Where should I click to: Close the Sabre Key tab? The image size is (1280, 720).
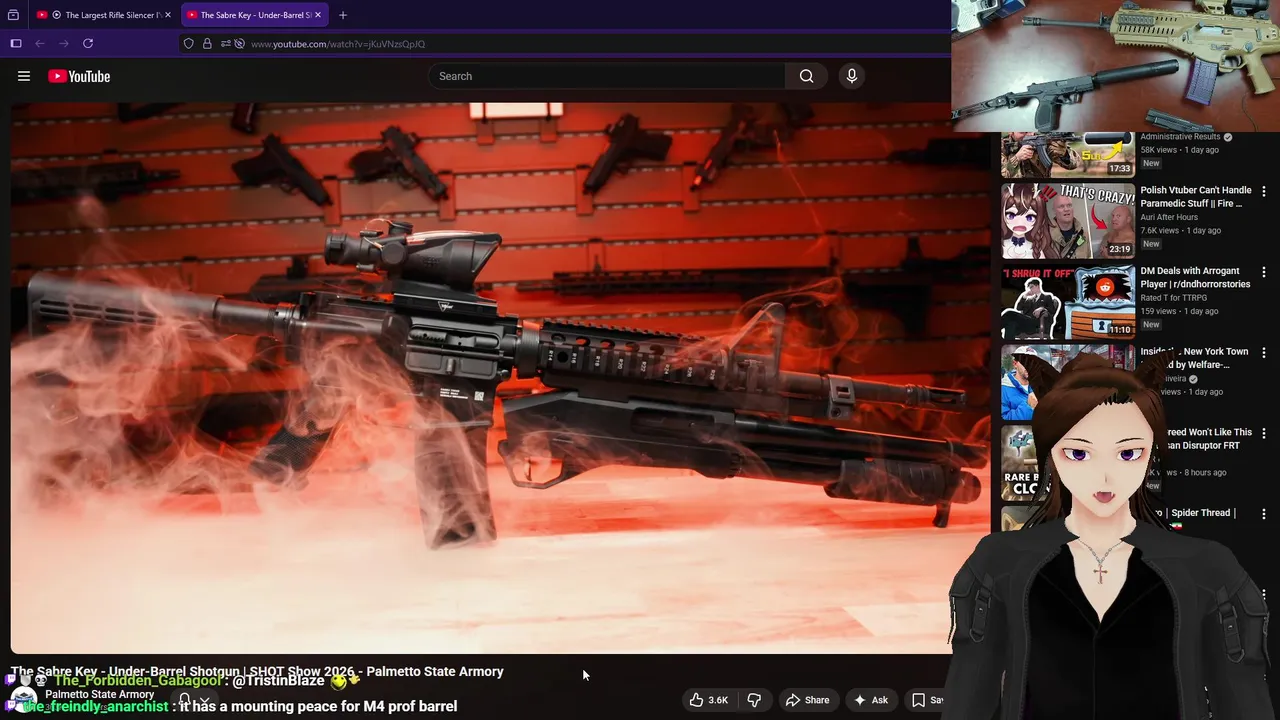click(318, 15)
